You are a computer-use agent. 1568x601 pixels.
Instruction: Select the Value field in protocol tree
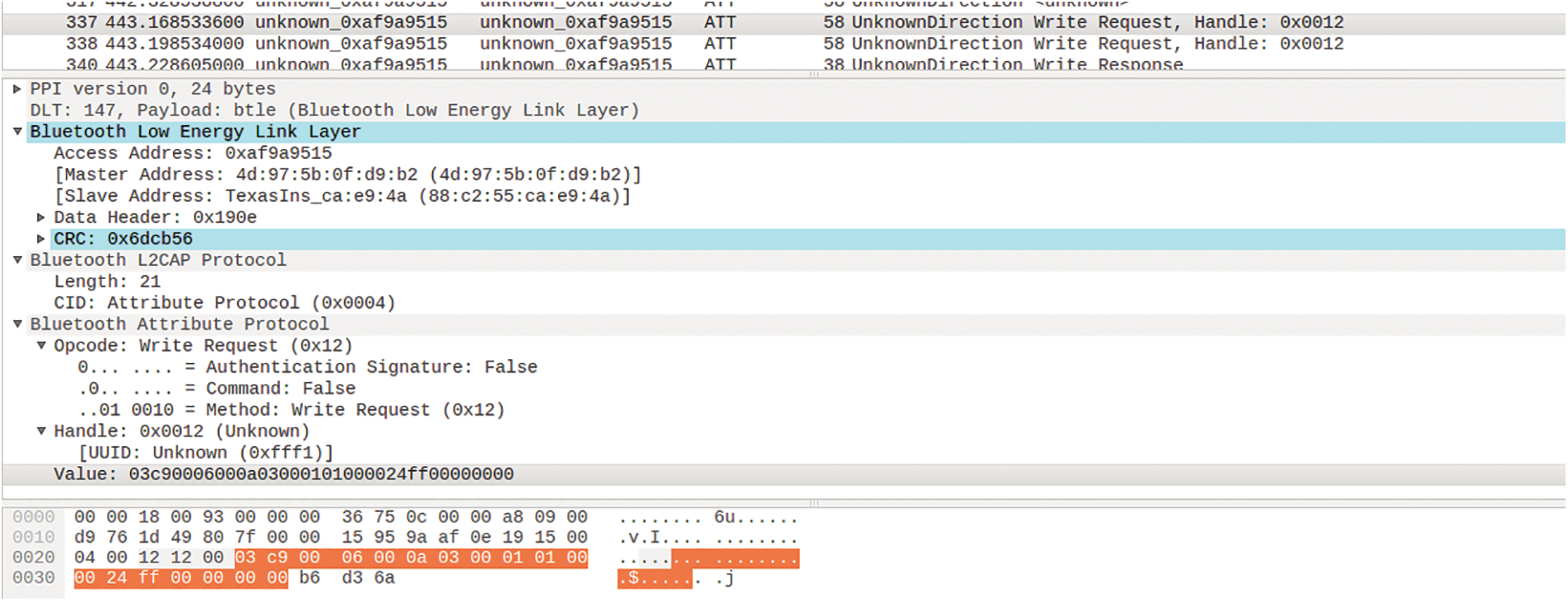pos(283,474)
